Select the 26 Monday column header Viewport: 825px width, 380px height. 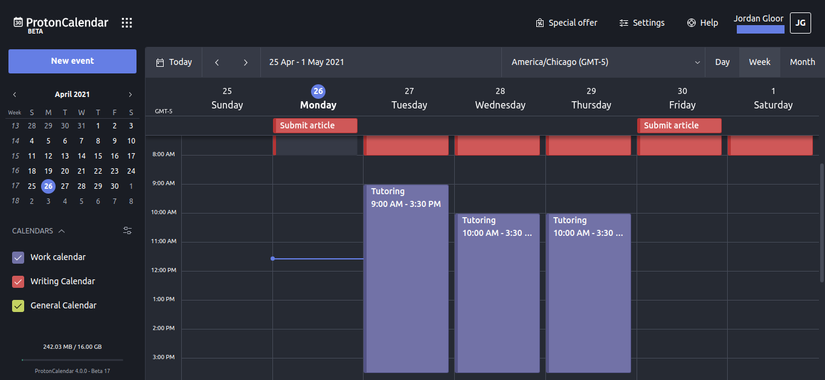point(318,98)
